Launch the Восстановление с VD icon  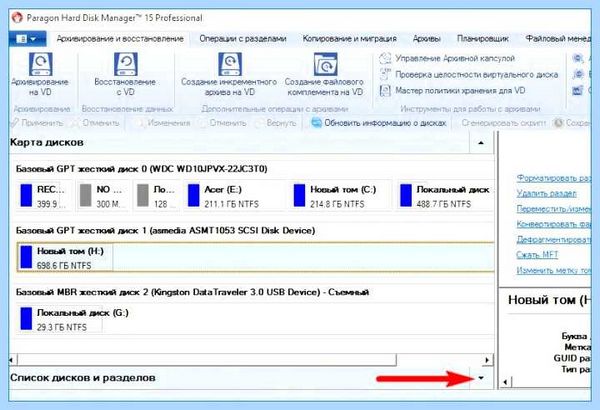(126, 64)
